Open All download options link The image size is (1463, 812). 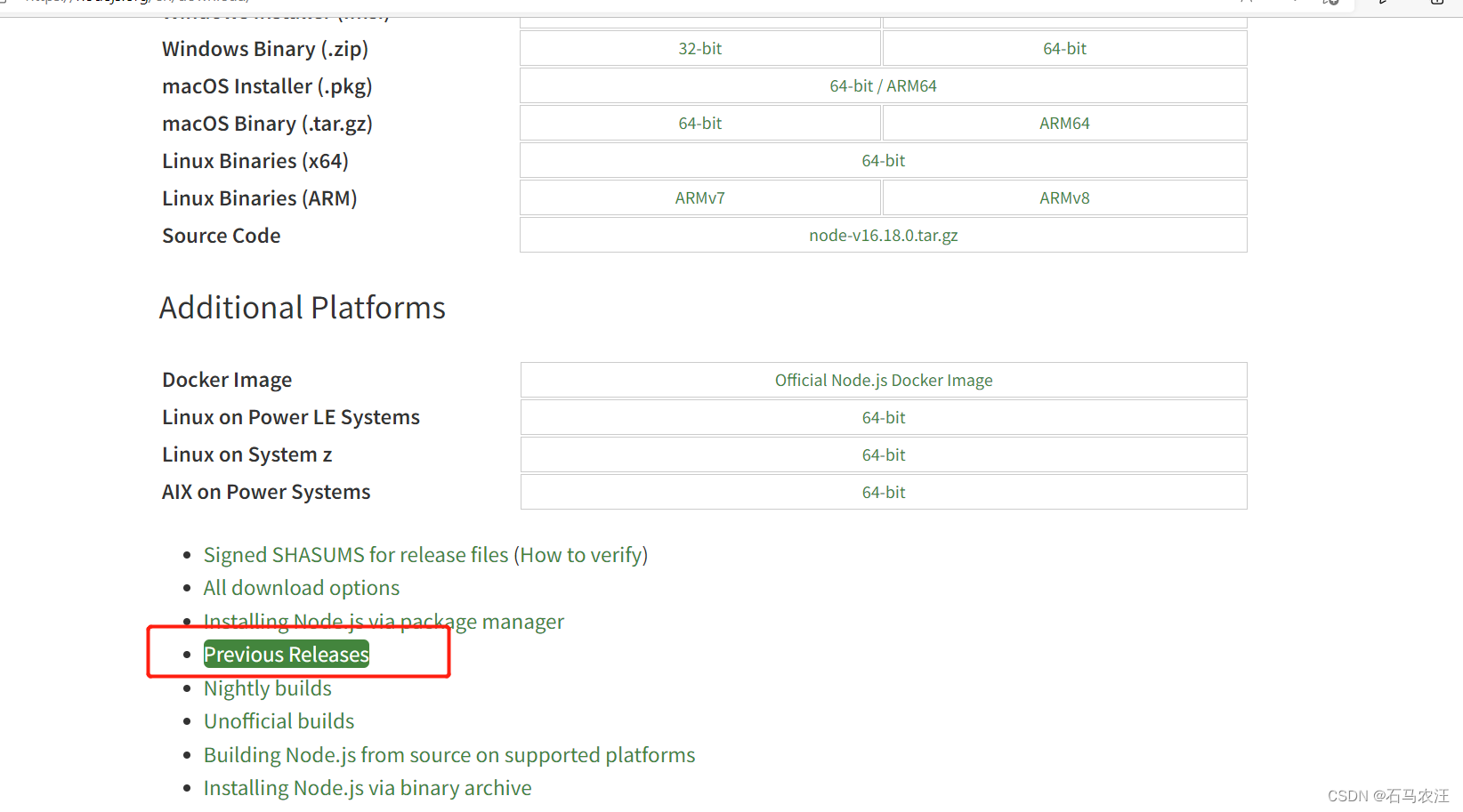(x=302, y=588)
